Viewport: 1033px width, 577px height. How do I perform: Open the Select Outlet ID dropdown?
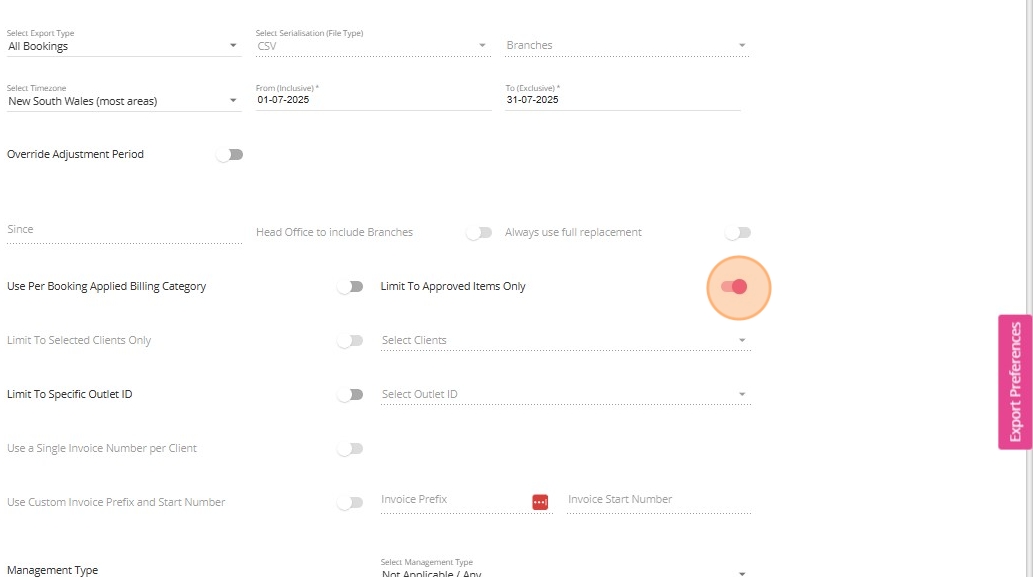pyautogui.click(x=565, y=395)
